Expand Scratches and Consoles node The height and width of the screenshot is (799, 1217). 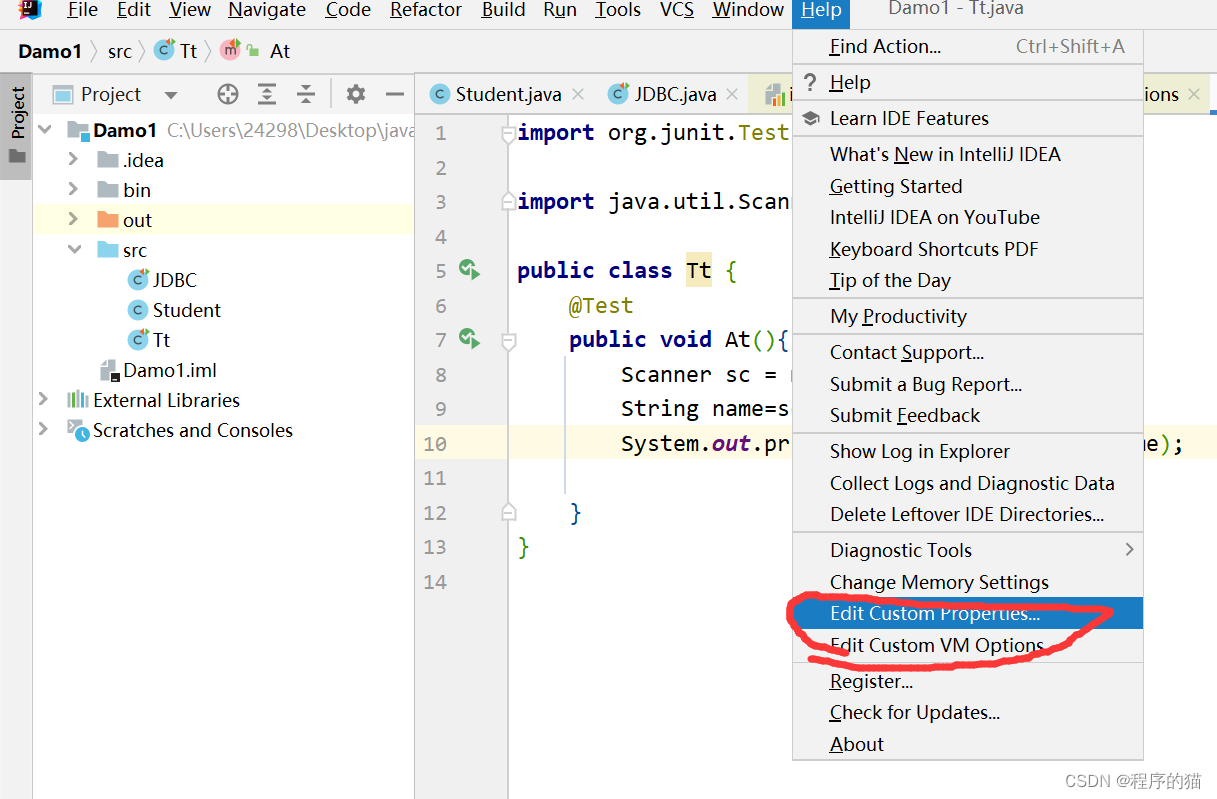click(x=43, y=429)
